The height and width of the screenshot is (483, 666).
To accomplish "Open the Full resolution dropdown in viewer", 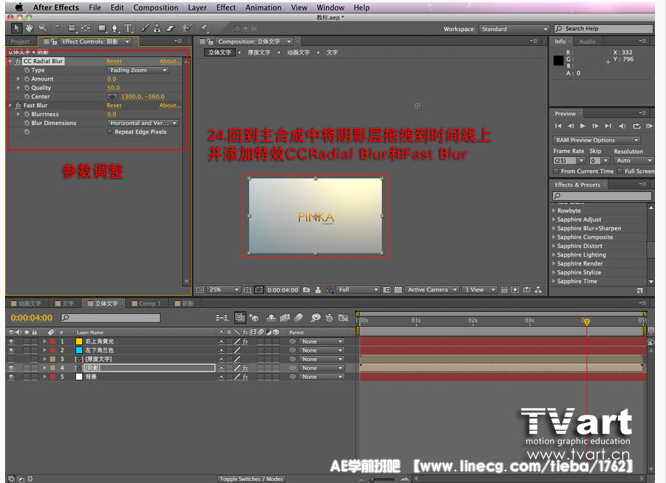I will [358, 290].
